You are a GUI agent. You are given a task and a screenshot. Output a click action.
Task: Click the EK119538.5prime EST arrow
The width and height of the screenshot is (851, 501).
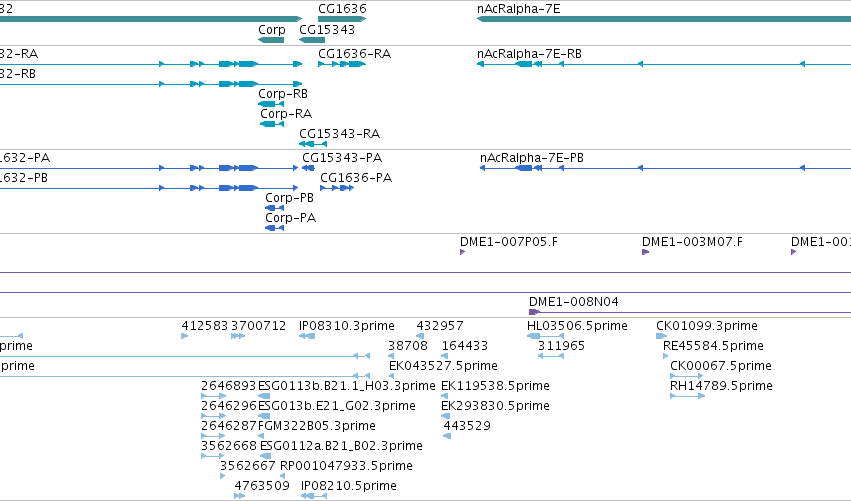[444, 396]
